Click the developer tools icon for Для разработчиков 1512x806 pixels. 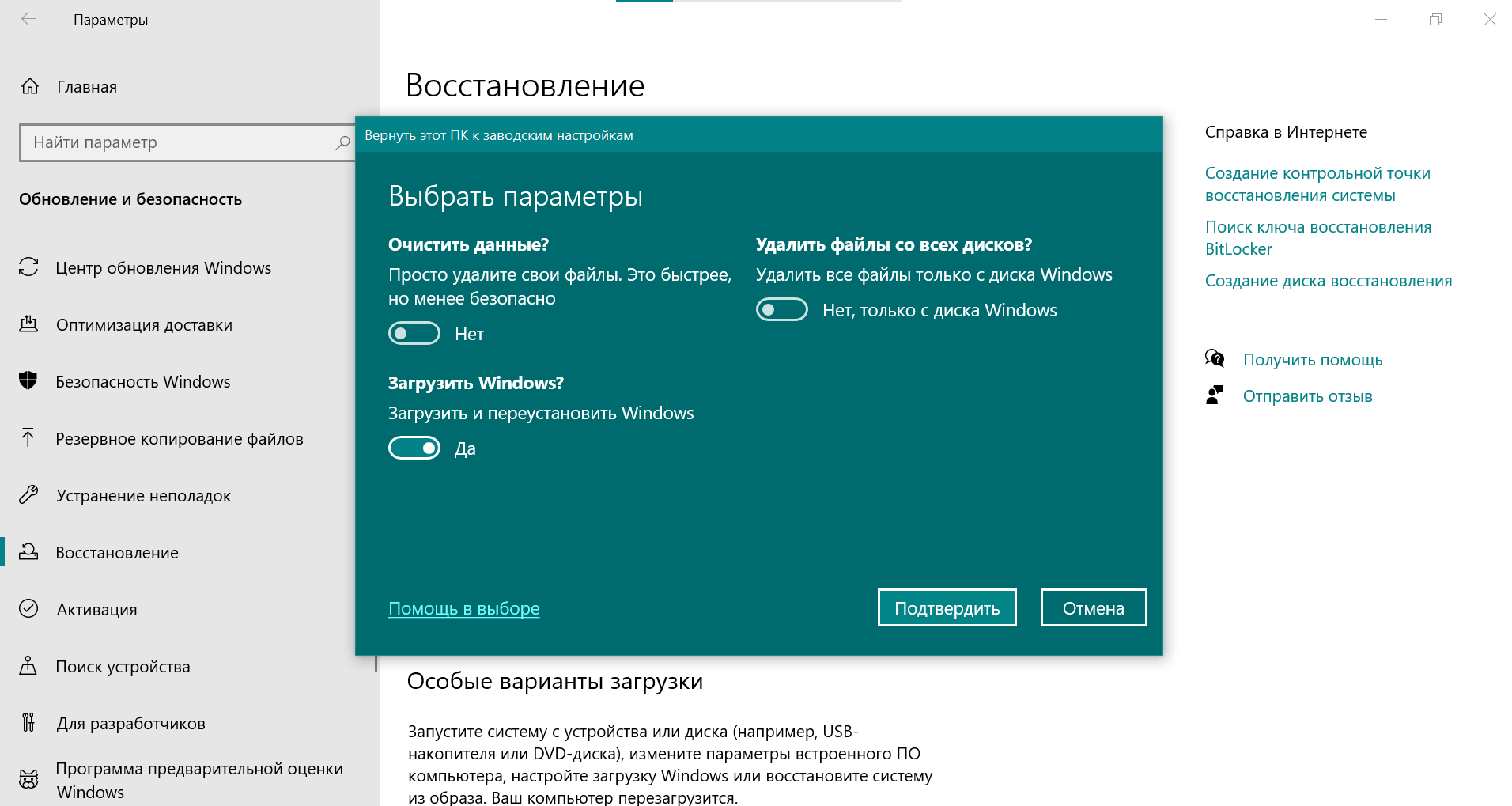[x=28, y=723]
